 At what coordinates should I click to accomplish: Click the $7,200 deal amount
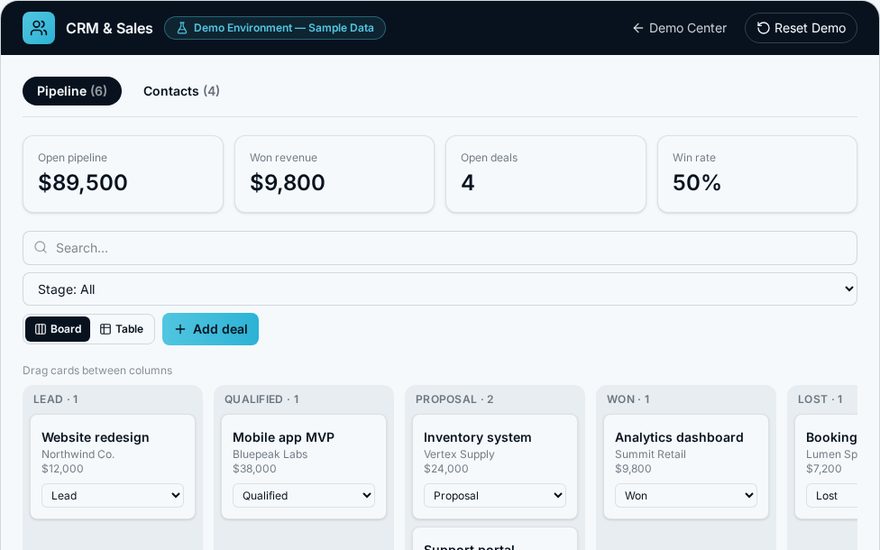tap(824, 469)
